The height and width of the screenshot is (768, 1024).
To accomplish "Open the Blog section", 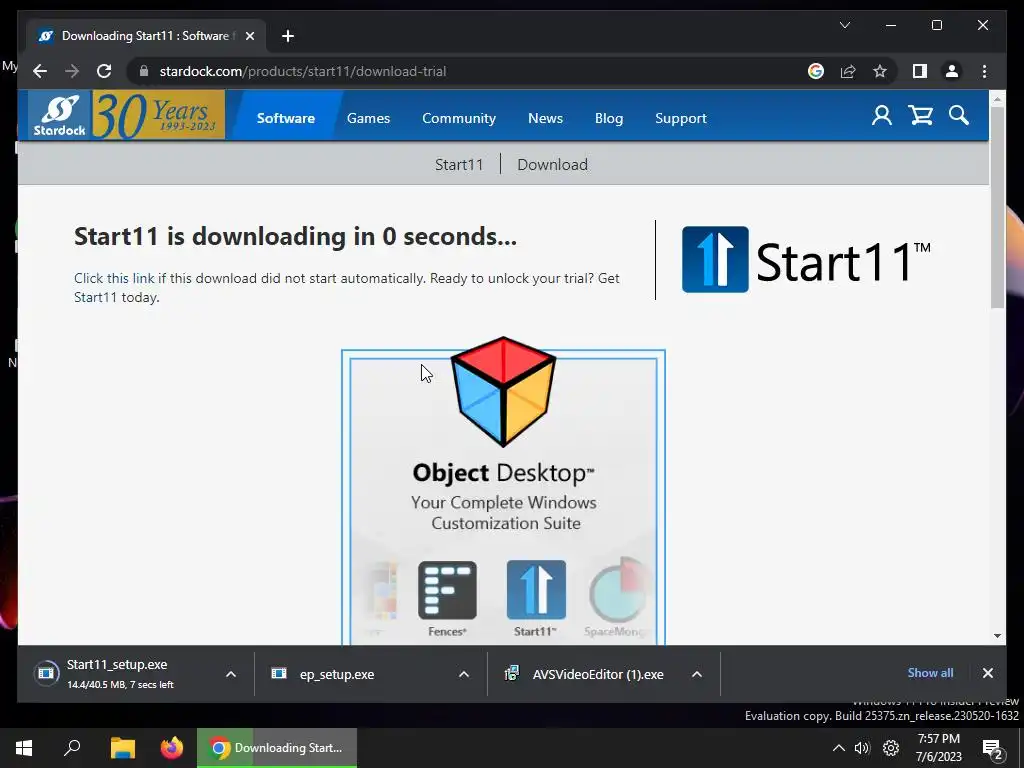I will pyautogui.click(x=609, y=118).
